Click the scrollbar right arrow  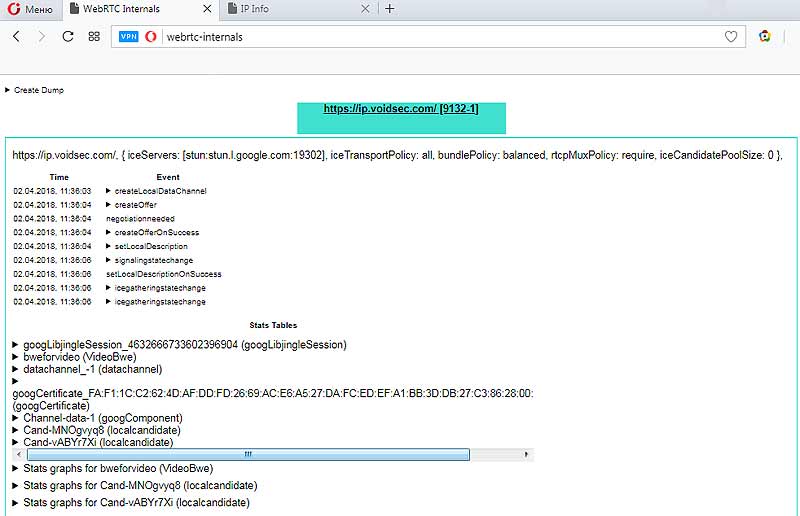(x=526, y=454)
